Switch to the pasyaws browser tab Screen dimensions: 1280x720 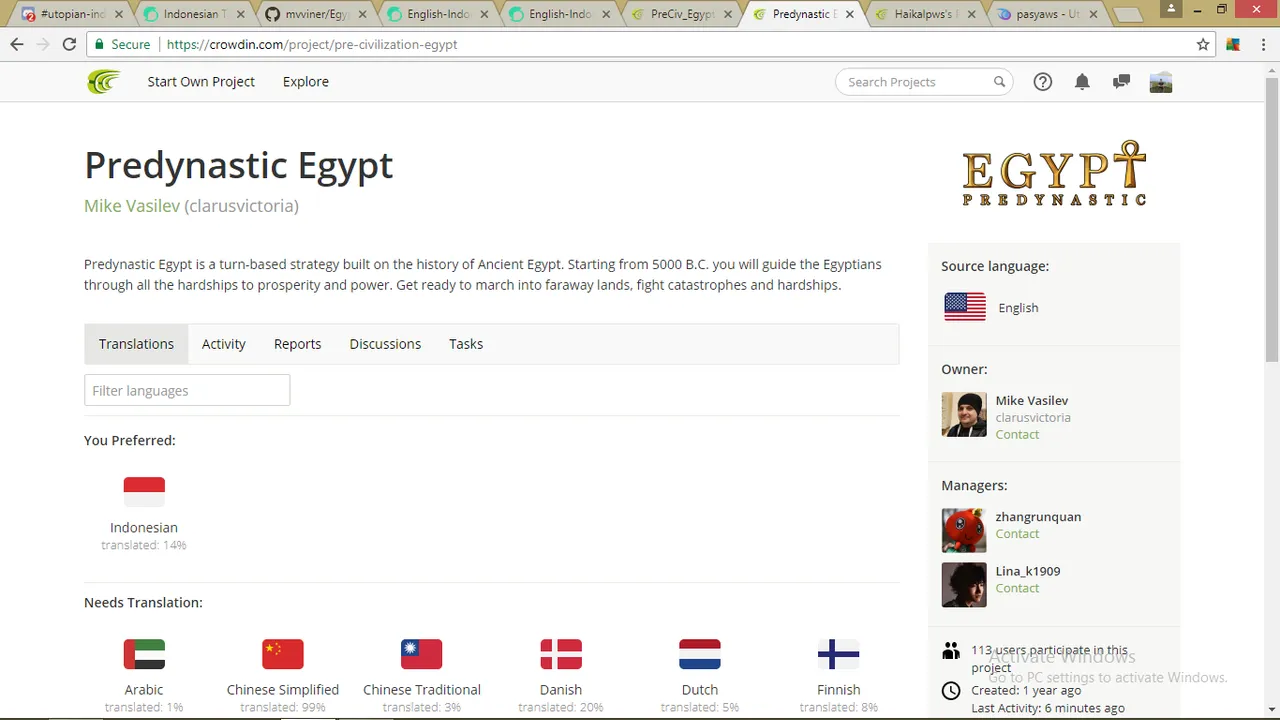coord(1048,14)
